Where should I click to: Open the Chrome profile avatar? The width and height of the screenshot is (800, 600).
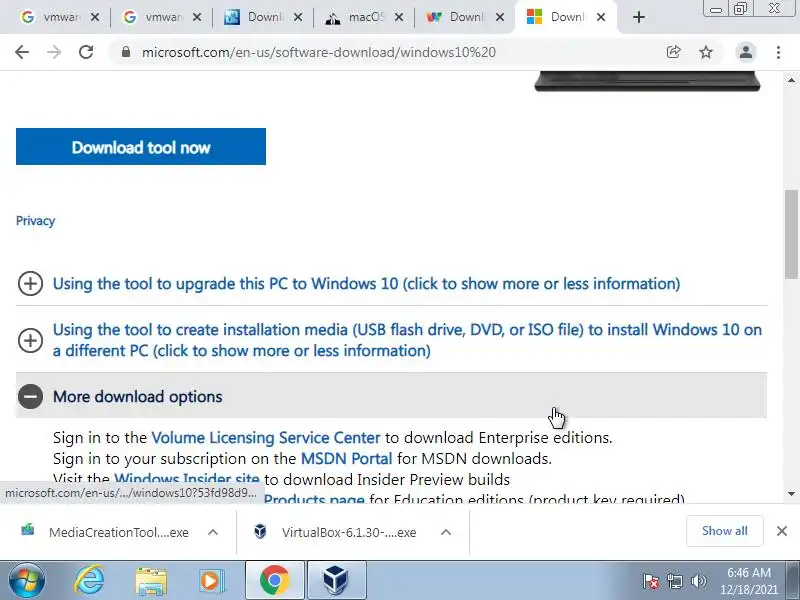click(x=745, y=52)
